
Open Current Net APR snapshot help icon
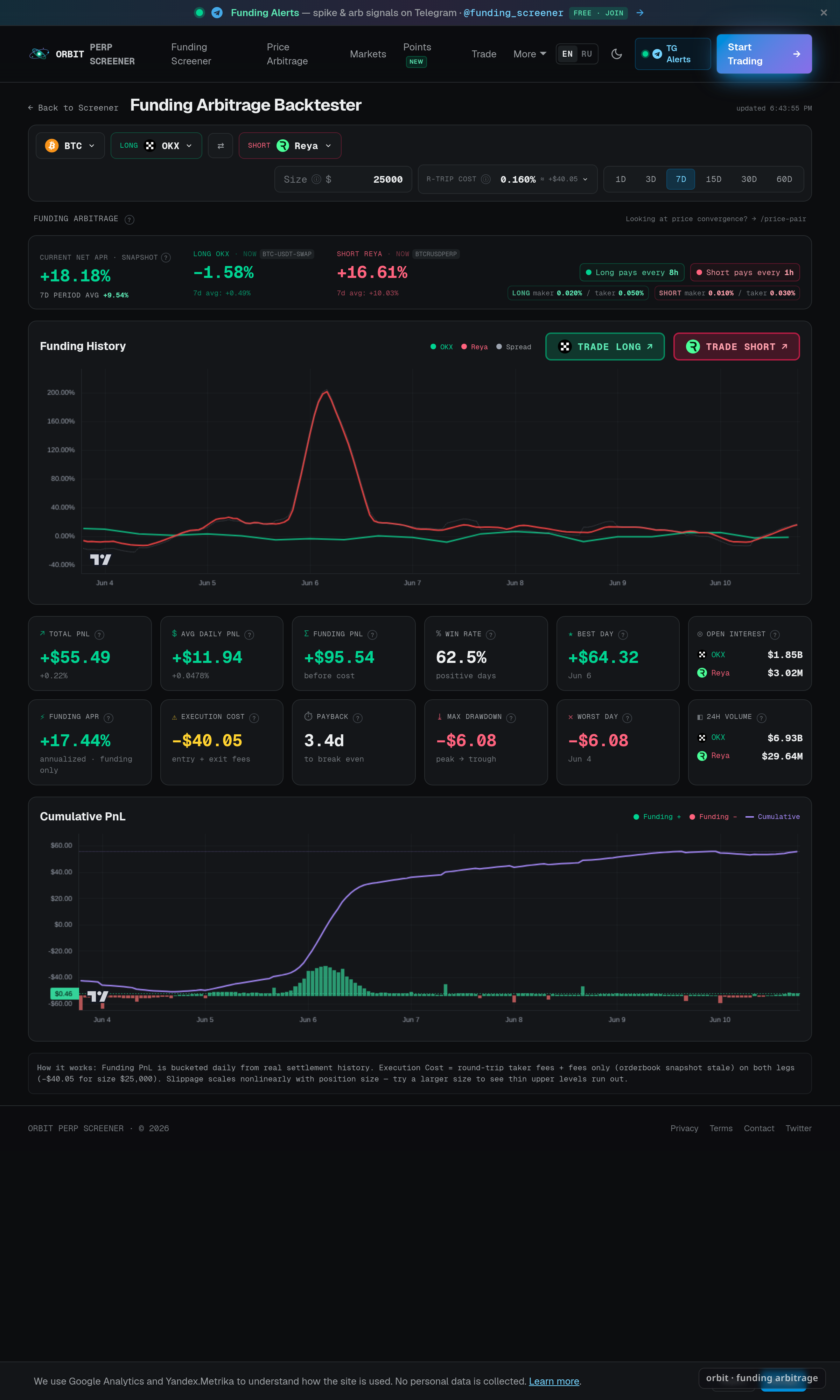pos(166,258)
